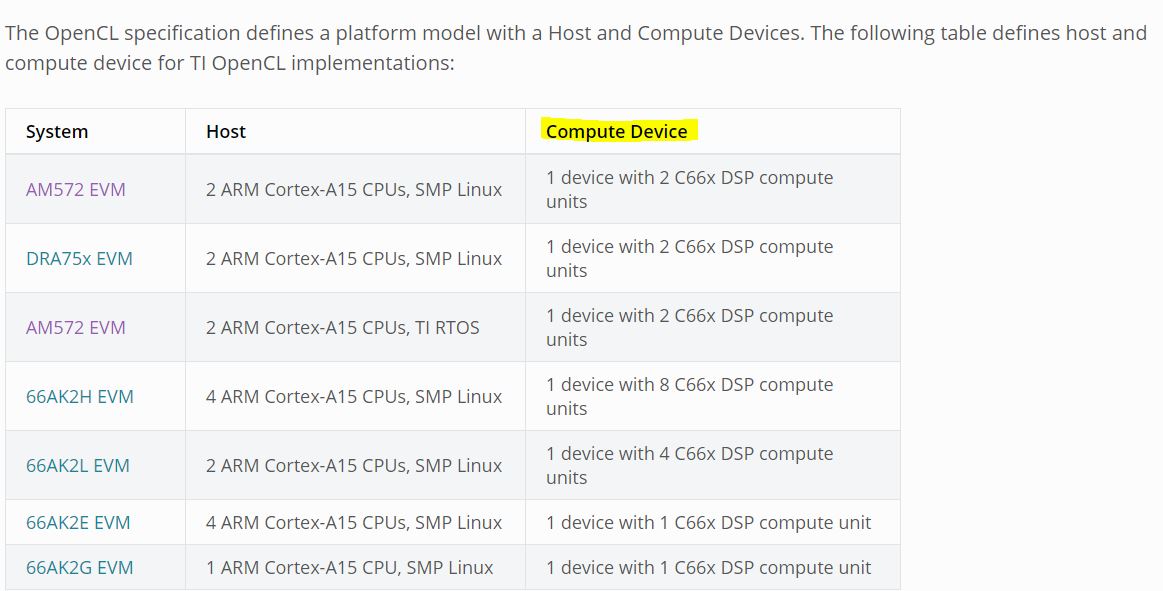
Task: Select the host cell in 66AK2H EVM row
Action: (x=354, y=396)
